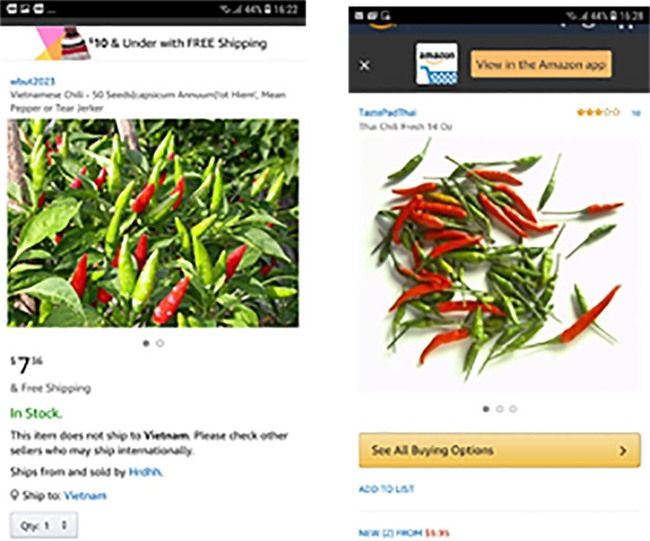Tap the Amazon app cart icon
This screenshot has width=650, height=541.
coord(437,63)
